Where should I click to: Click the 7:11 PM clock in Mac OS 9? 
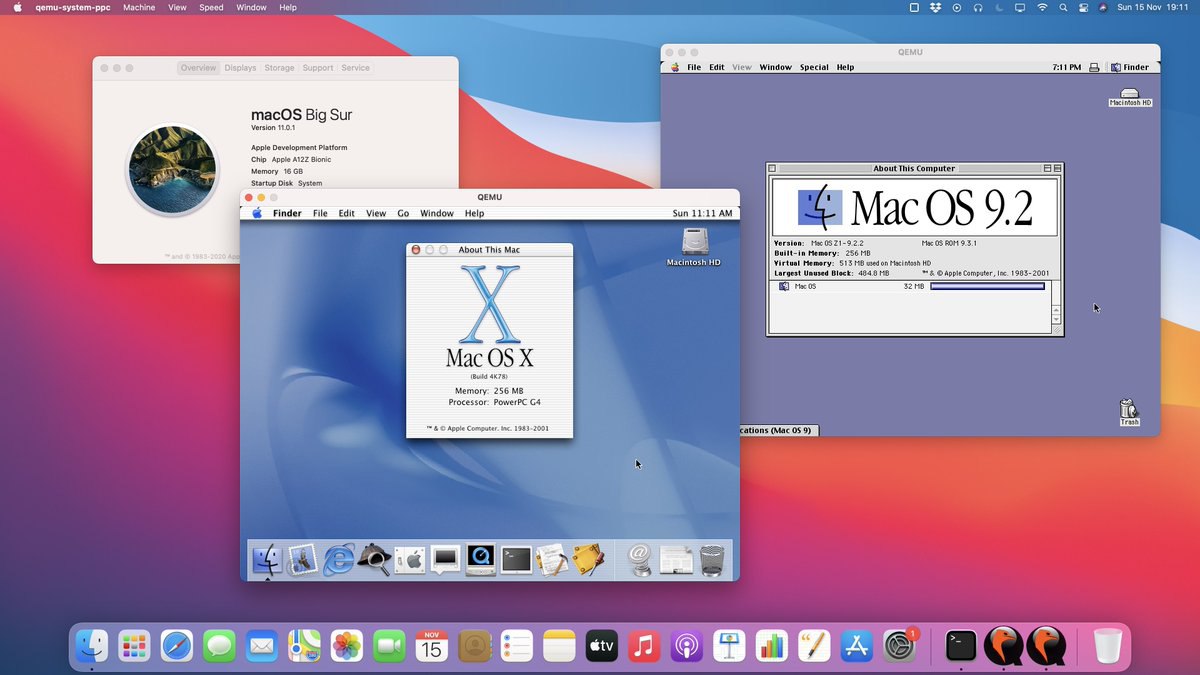1066,67
